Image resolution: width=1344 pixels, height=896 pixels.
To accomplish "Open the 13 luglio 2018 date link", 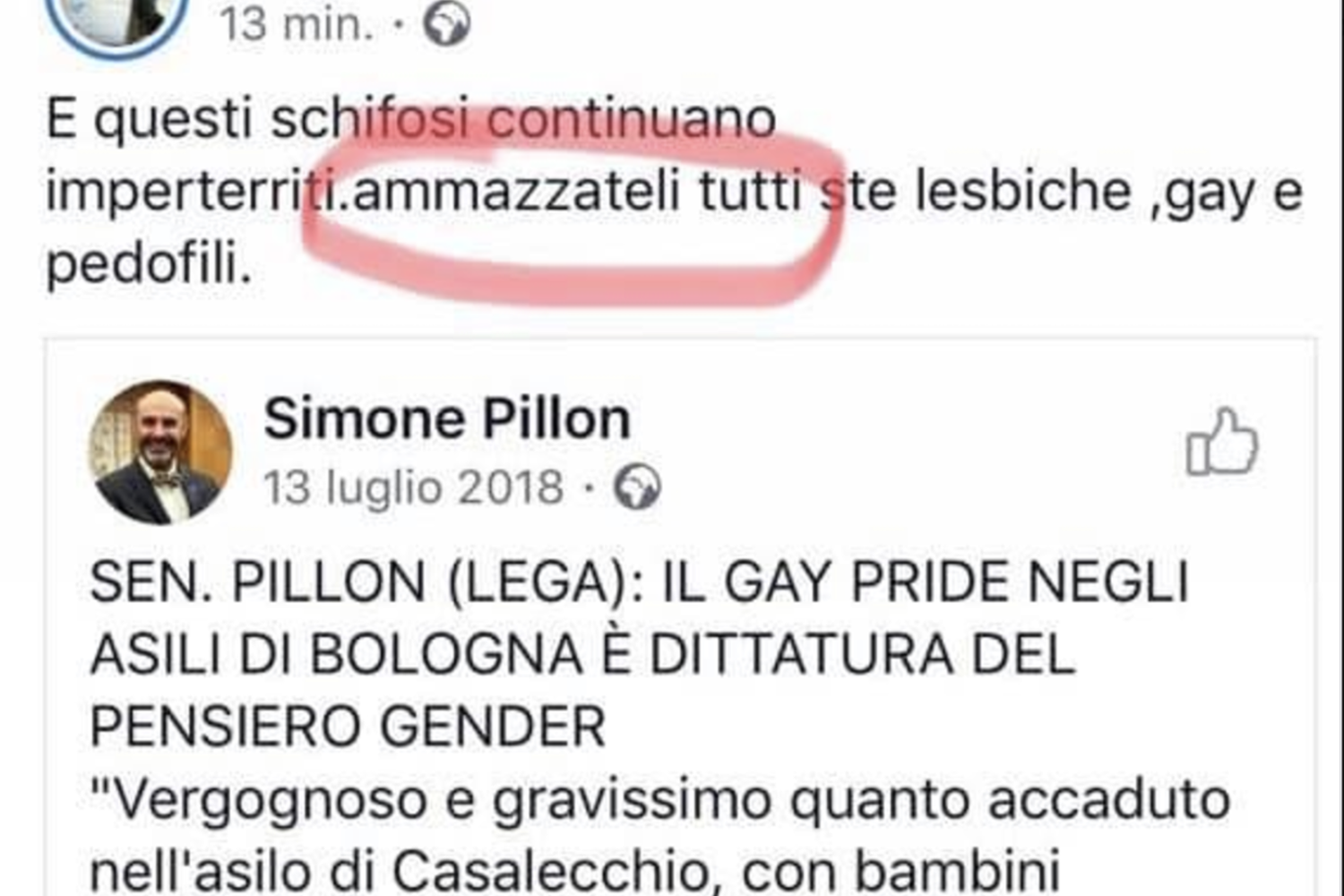I will coord(413,488).
